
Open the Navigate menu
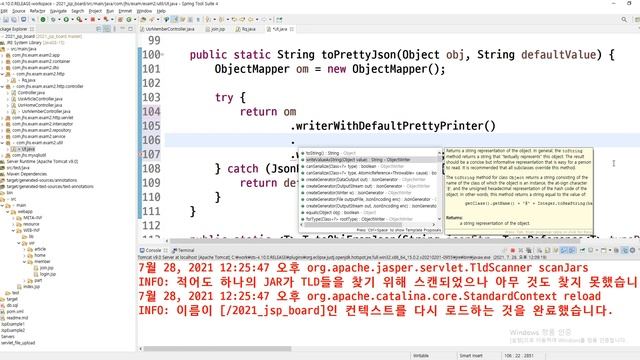(x=58, y=11)
